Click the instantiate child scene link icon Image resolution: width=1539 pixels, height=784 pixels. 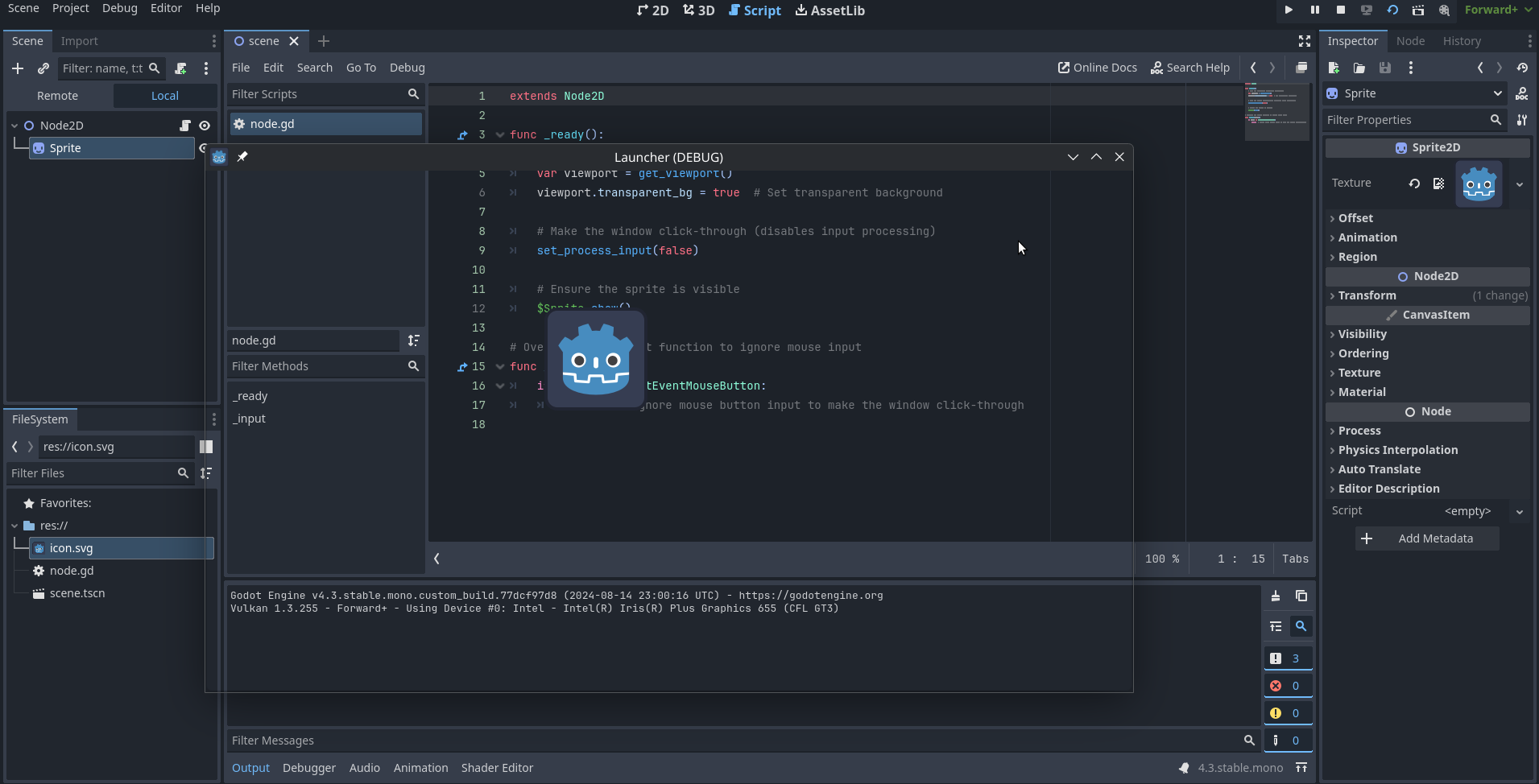[x=43, y=68]
